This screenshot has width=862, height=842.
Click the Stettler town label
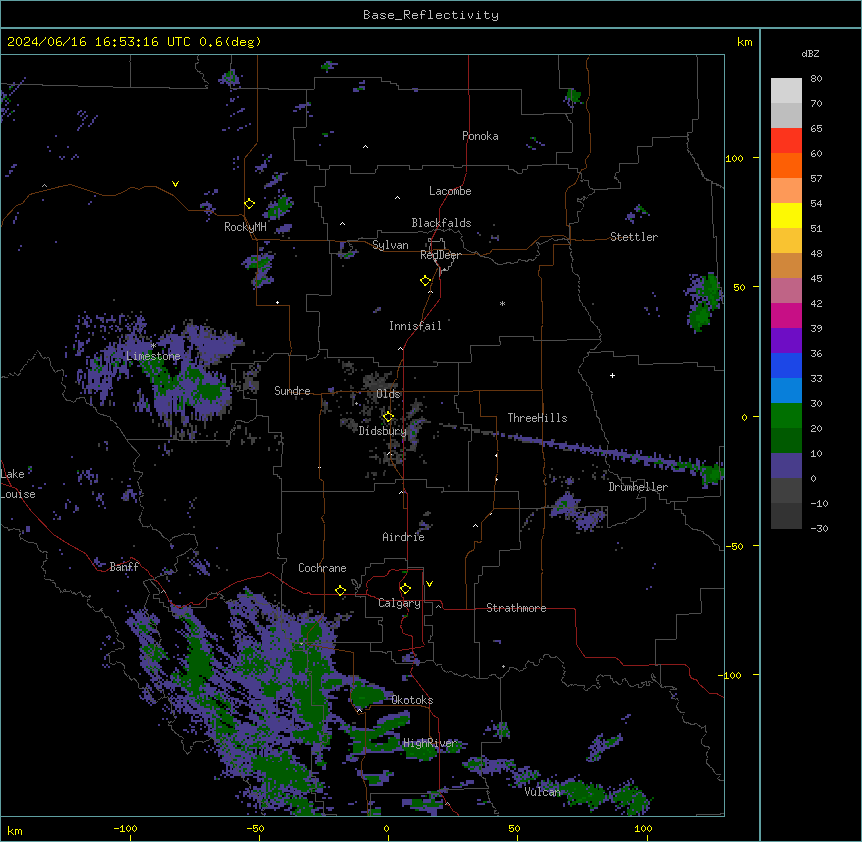point(634,237)
